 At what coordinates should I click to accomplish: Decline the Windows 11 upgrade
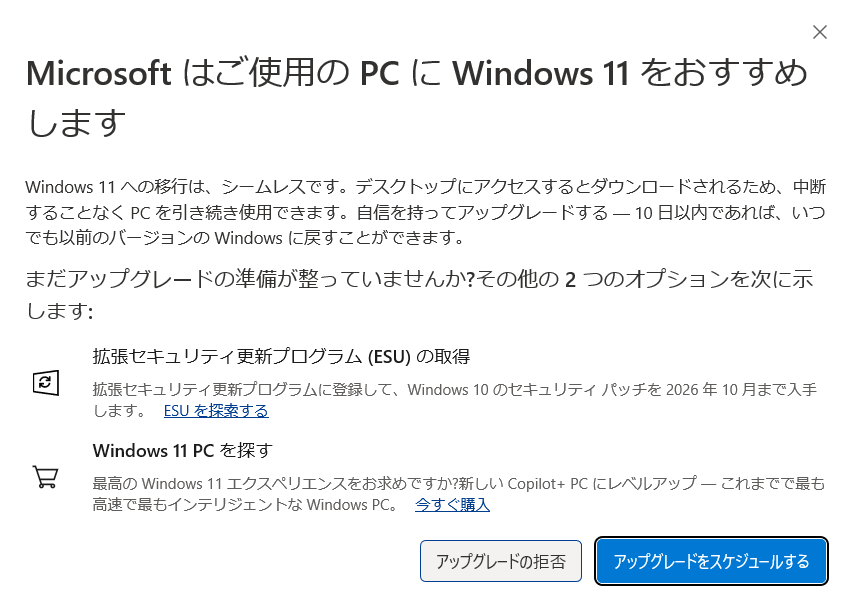(500, 561)
